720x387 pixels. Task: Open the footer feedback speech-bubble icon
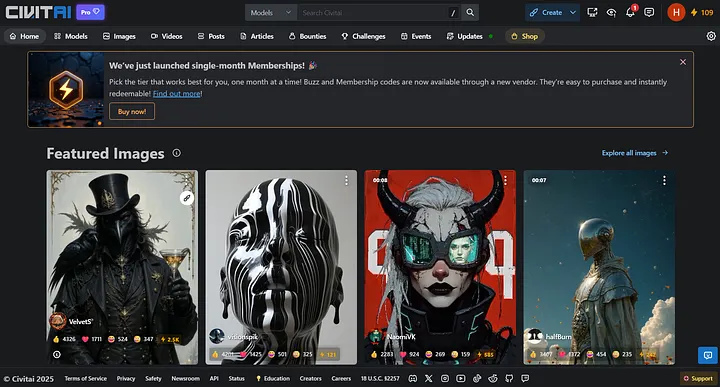click(x=525, y=378)
